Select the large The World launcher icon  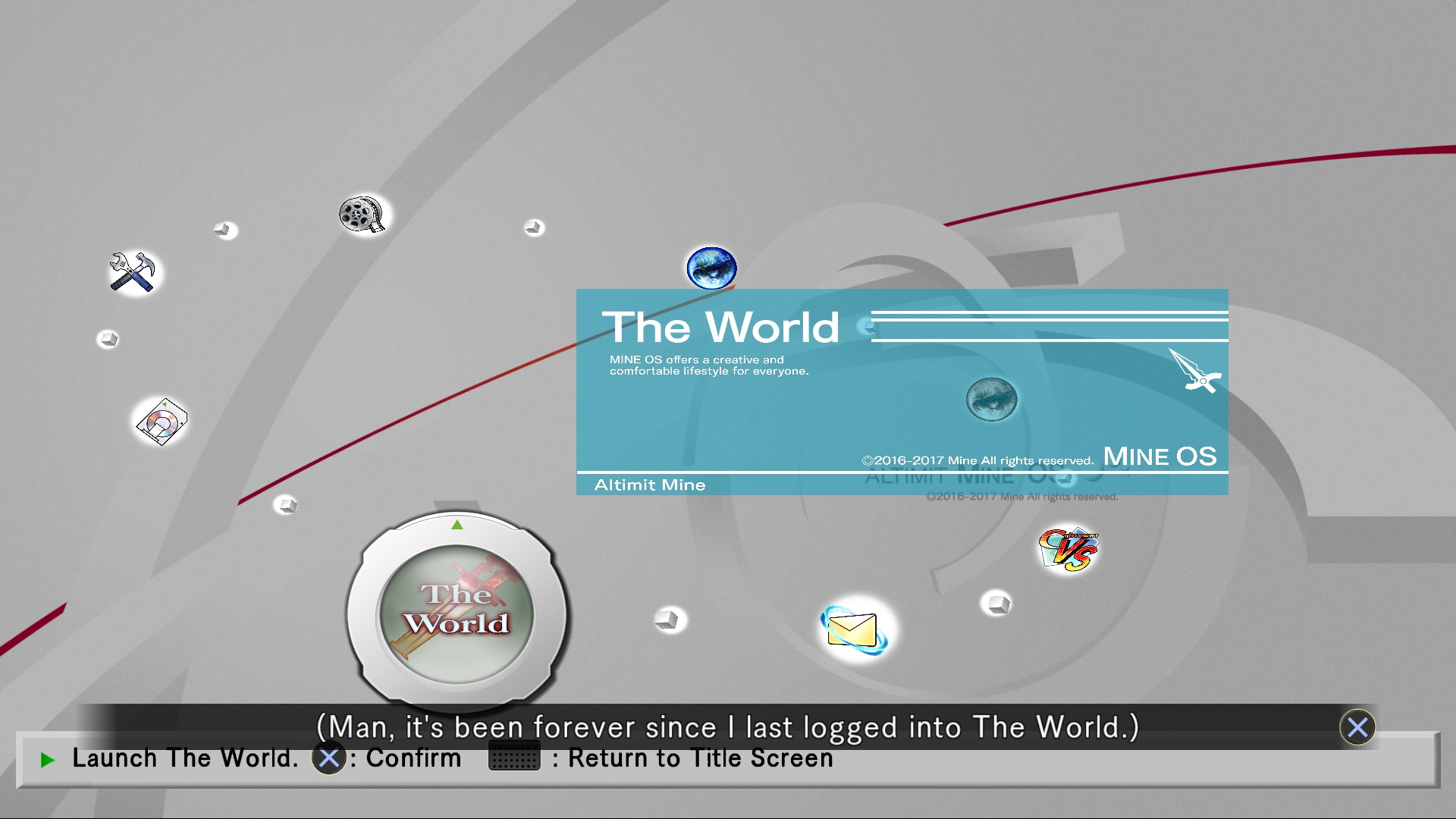coord(457,612)
